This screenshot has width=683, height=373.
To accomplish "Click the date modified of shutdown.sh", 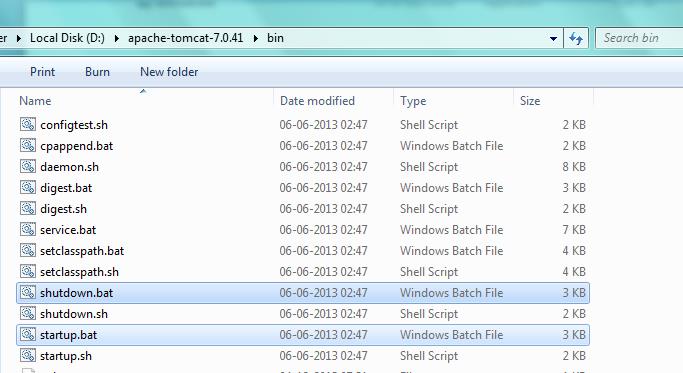I will point(323,314).
